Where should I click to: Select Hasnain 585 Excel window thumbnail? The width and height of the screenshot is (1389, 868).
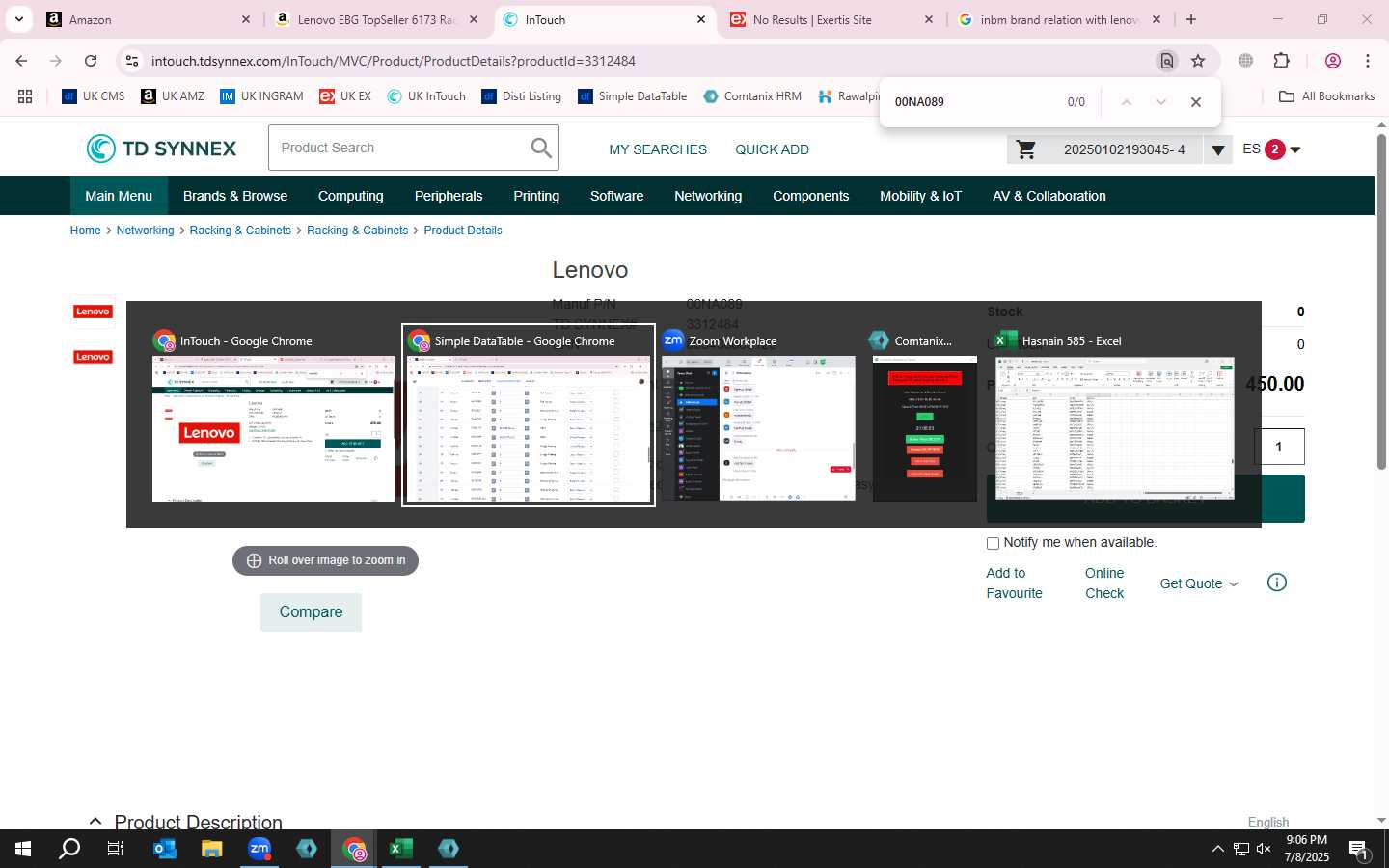pyautogui.click(x=1115, y=428)
